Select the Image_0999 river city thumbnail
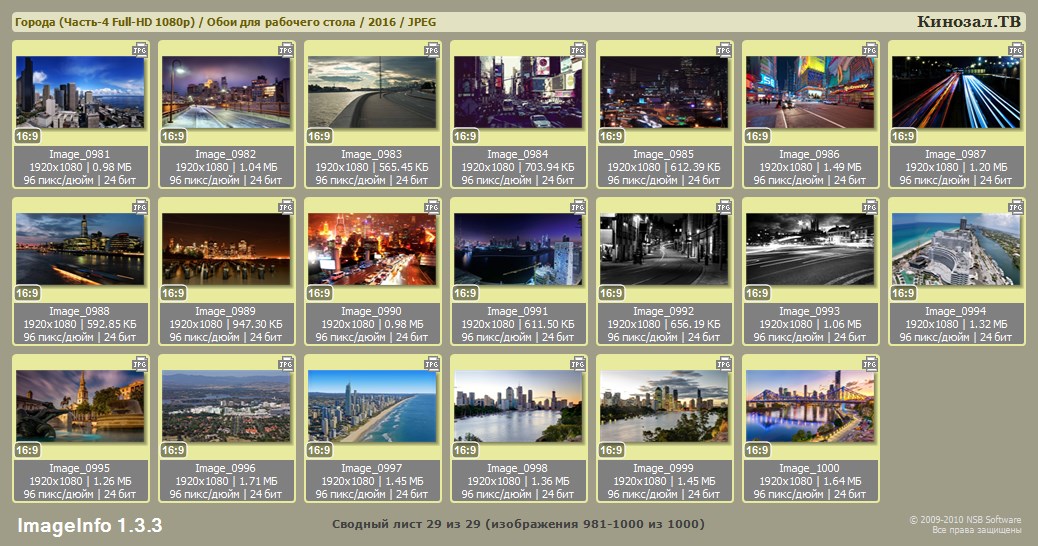Viewport: 1038px width, 546px height. [663, 406]
